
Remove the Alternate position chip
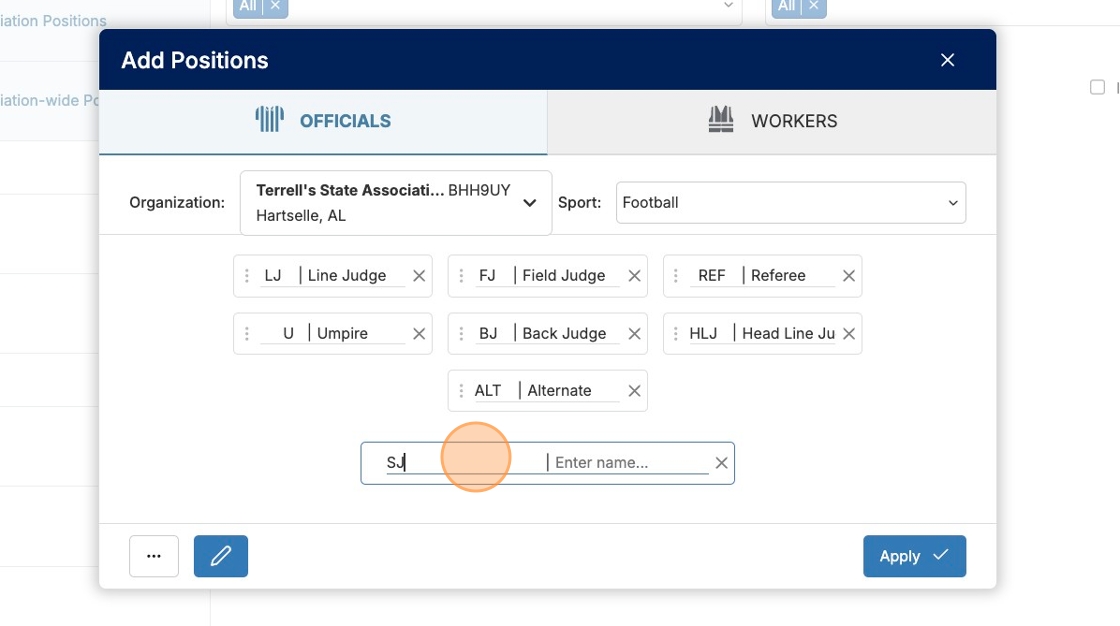coord(634,391)
